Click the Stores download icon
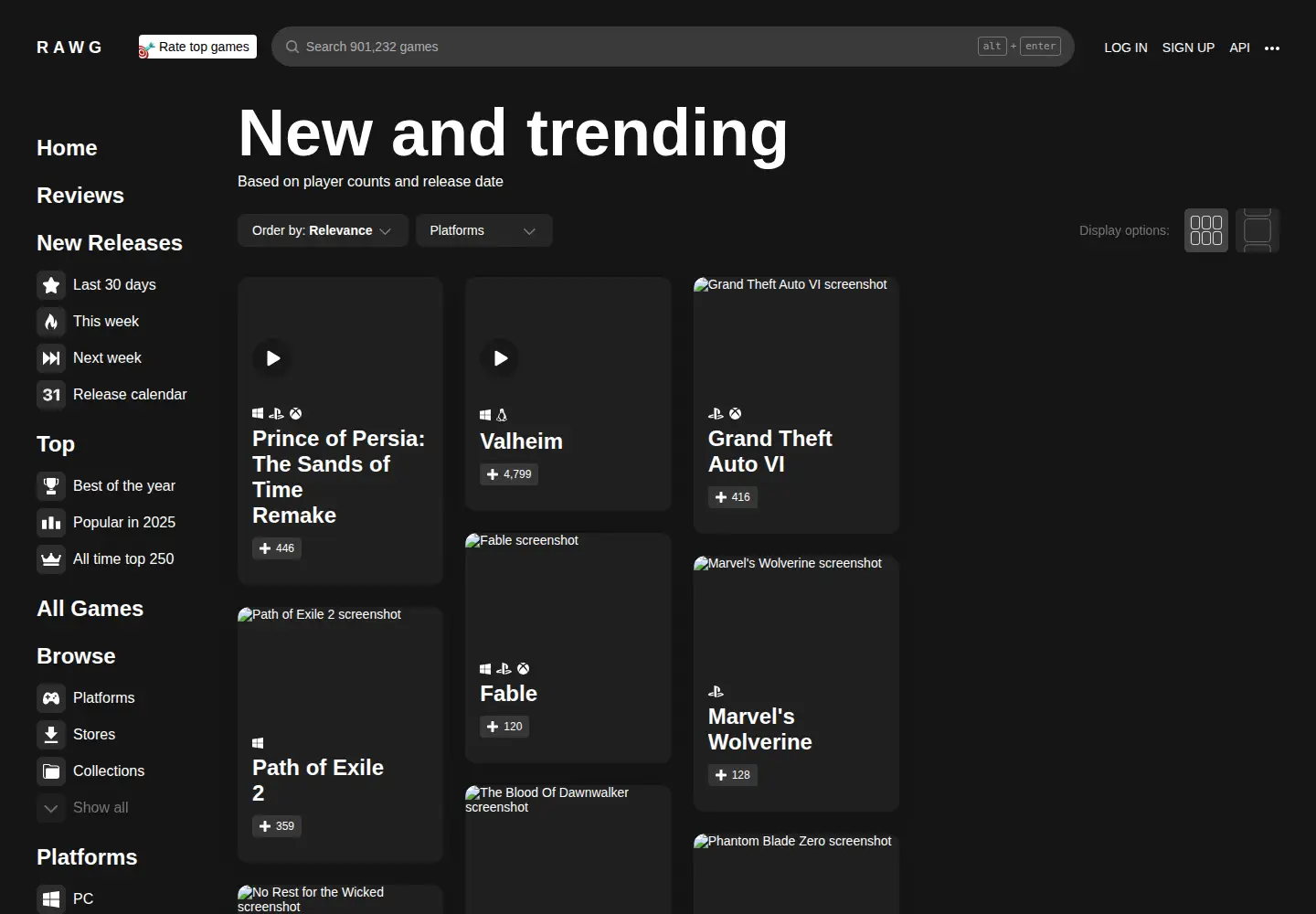The height and width of the screenshot is (914, 1316). point(51,735)
